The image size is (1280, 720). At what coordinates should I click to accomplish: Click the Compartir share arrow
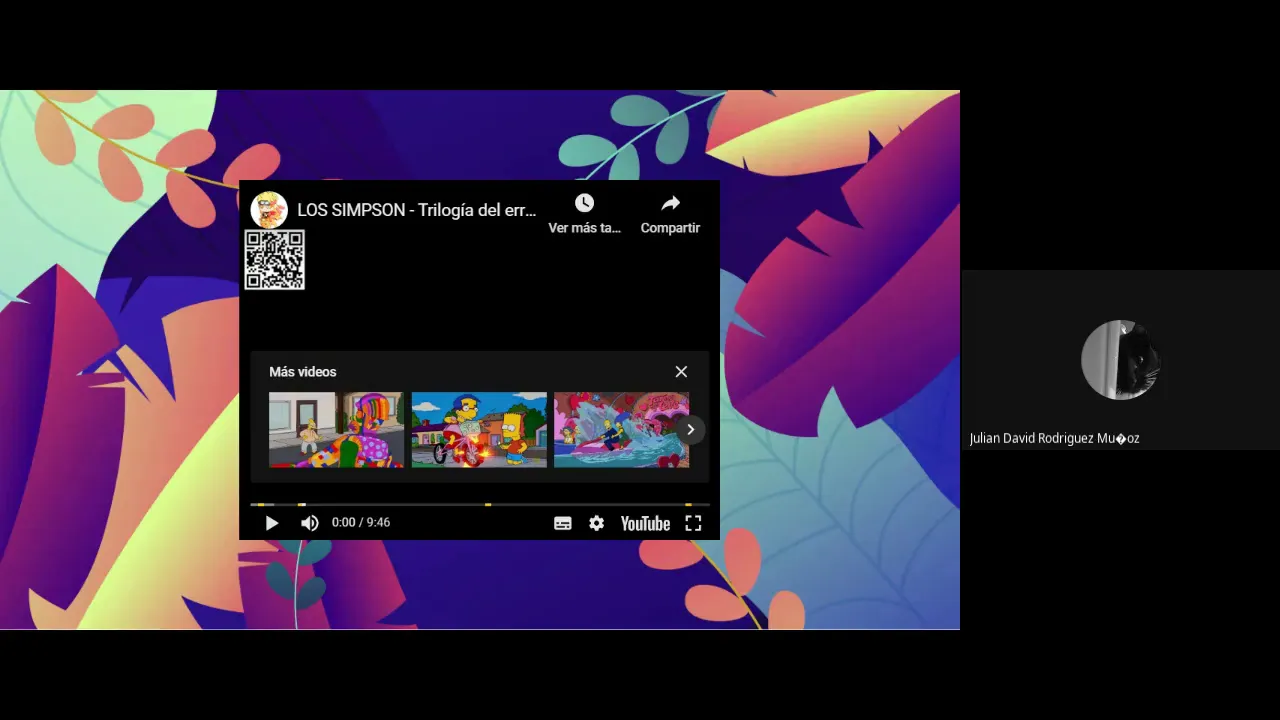[x=670, y=204]
